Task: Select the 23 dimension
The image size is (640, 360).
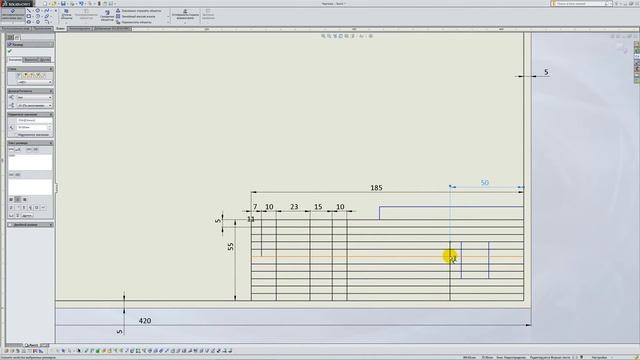Action: (x=294, y=207)
